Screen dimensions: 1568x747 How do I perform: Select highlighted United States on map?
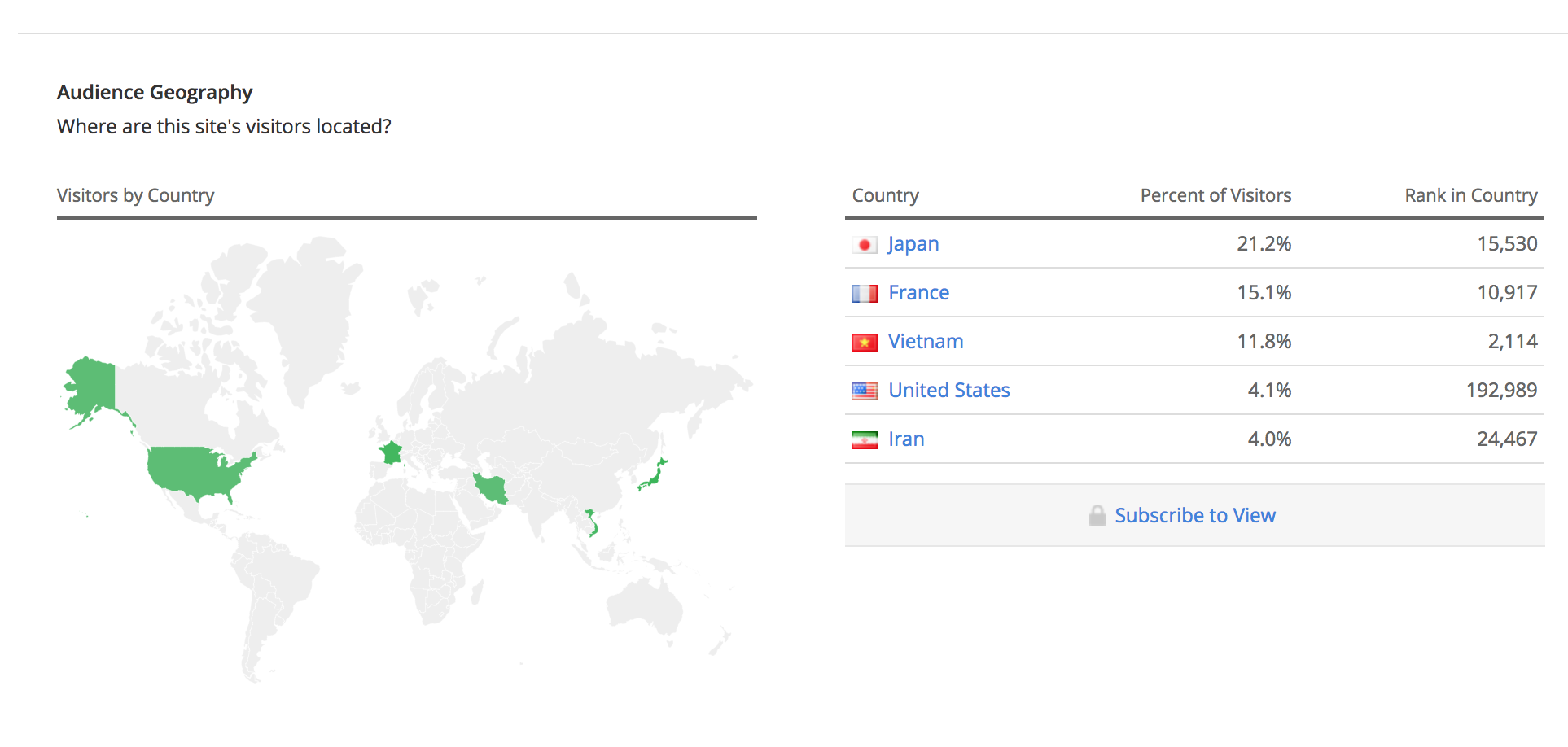[195, 472]
